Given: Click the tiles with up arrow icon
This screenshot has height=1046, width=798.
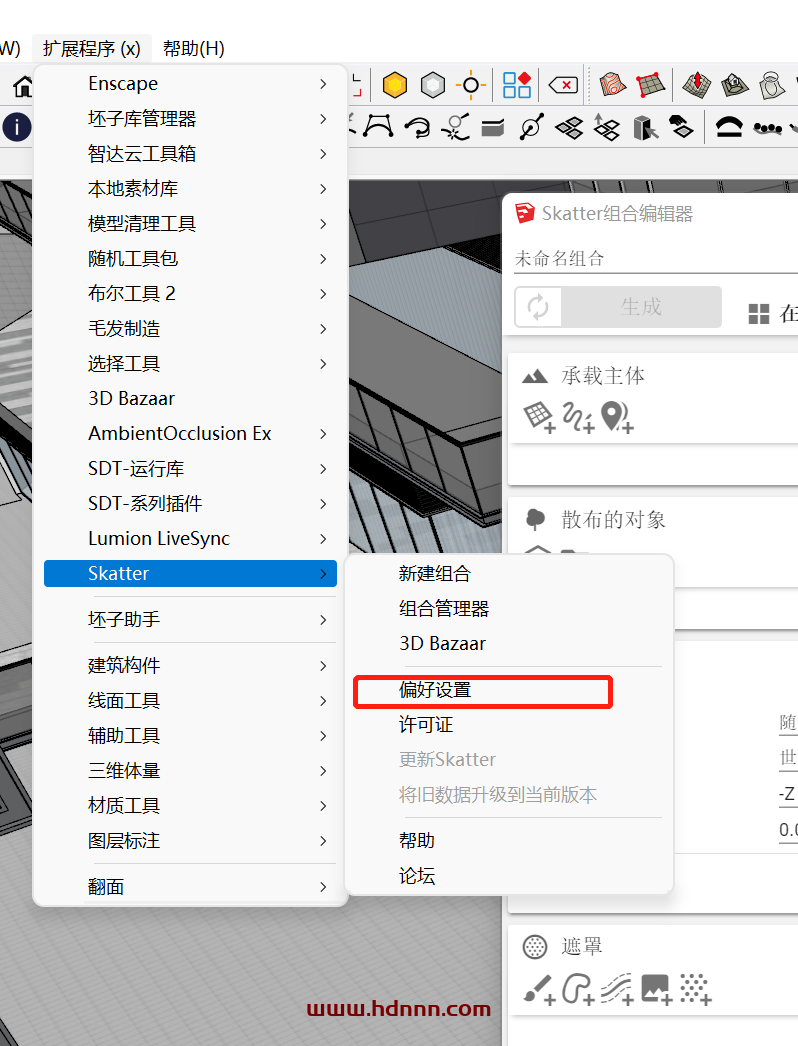Looking at the screenshot, I should [607, 127].
